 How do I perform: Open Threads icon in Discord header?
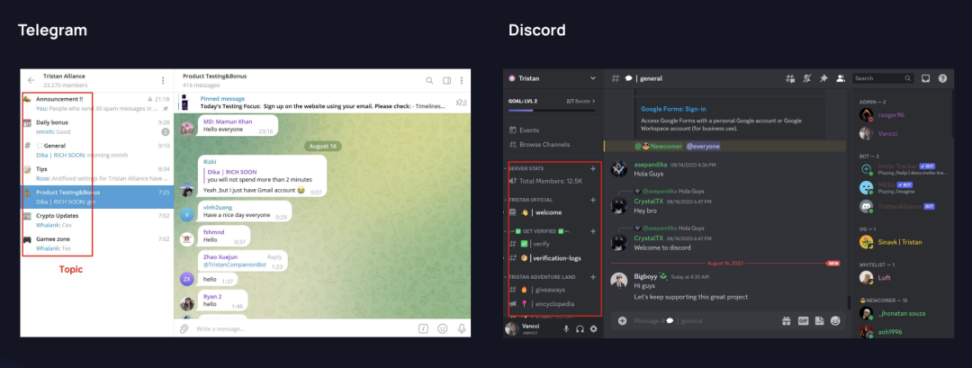[x=790, y=79]
